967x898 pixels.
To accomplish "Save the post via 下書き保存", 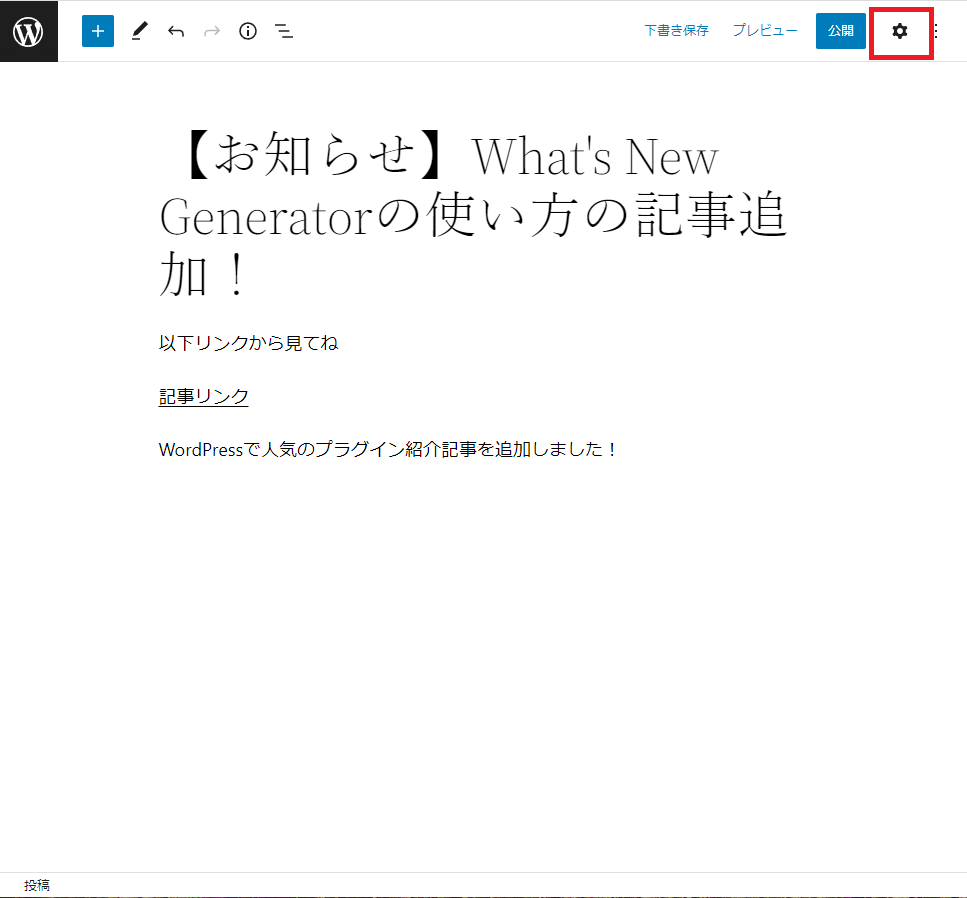I will point(677,30).
